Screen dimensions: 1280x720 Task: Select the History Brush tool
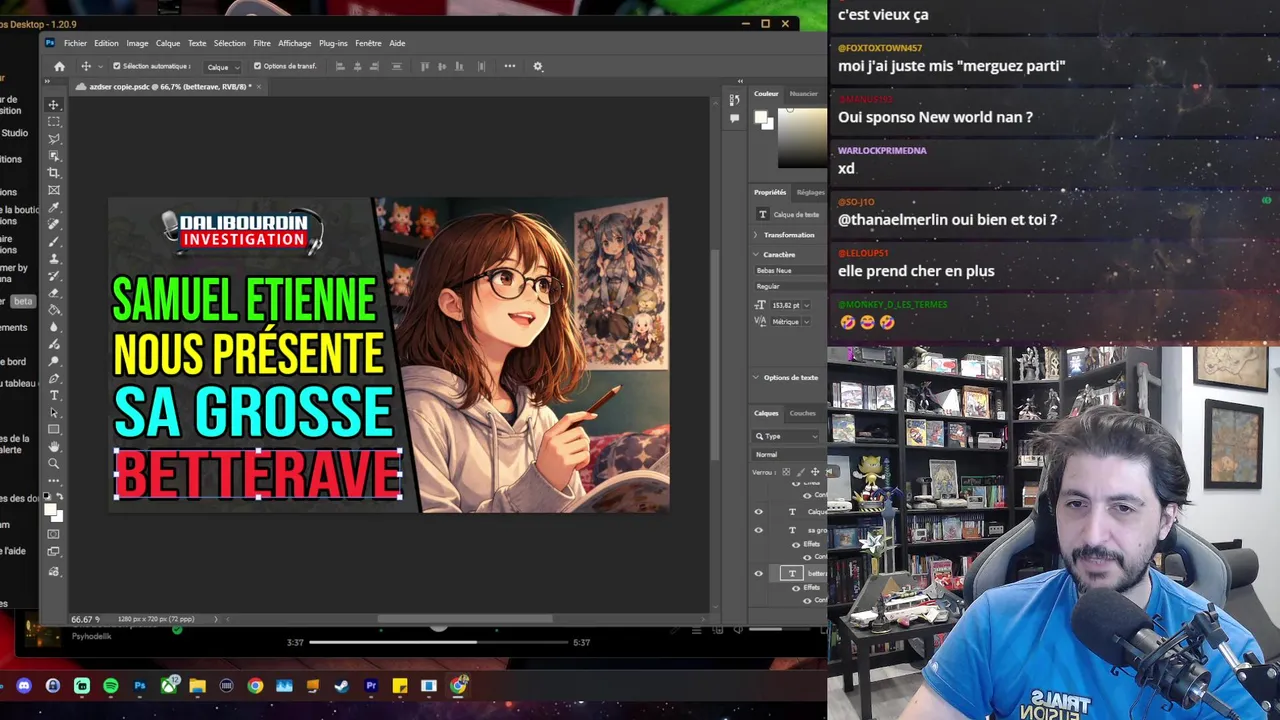click(x=54, y=275)
